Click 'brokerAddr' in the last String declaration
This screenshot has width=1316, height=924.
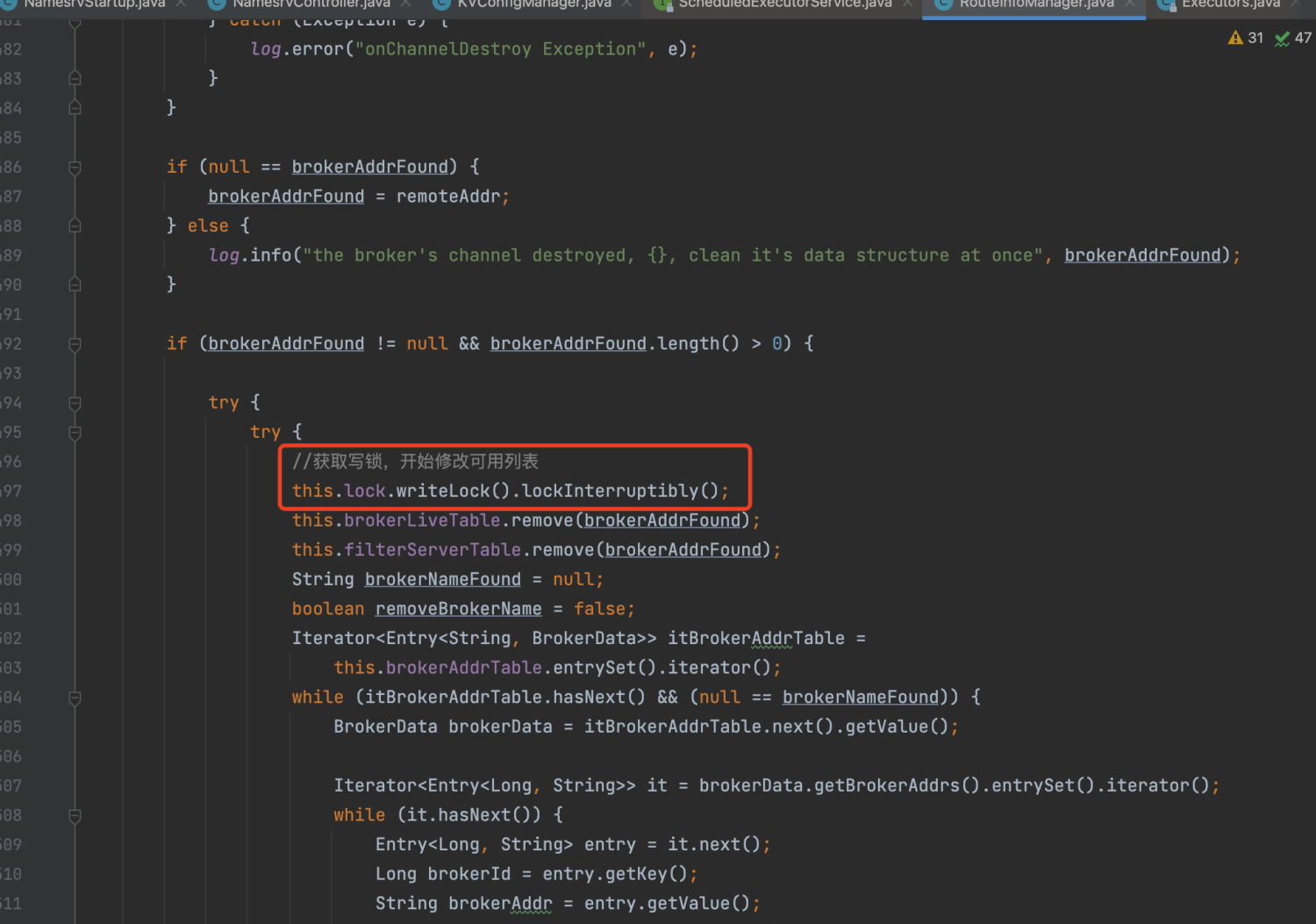[x=500, y=904]
